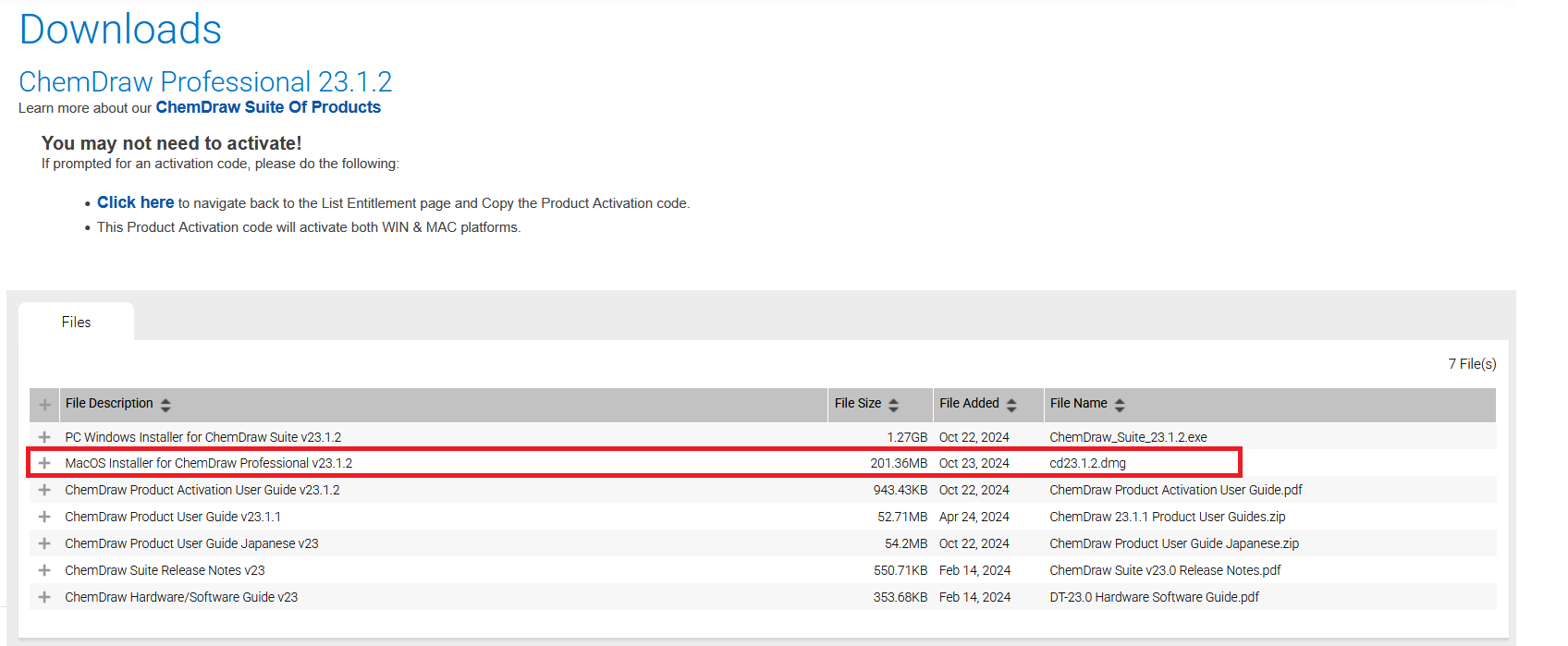Select ChemDraw Product Activation User Guide v23.1.2
This screenshot has height=646, width=1568.
coord(202,490)
